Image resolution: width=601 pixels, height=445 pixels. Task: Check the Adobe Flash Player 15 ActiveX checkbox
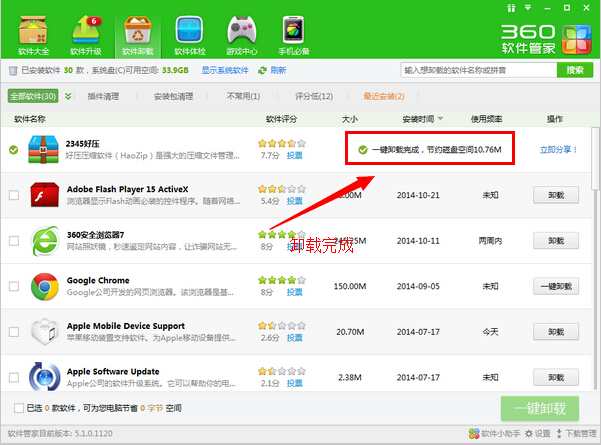(14, 195)
